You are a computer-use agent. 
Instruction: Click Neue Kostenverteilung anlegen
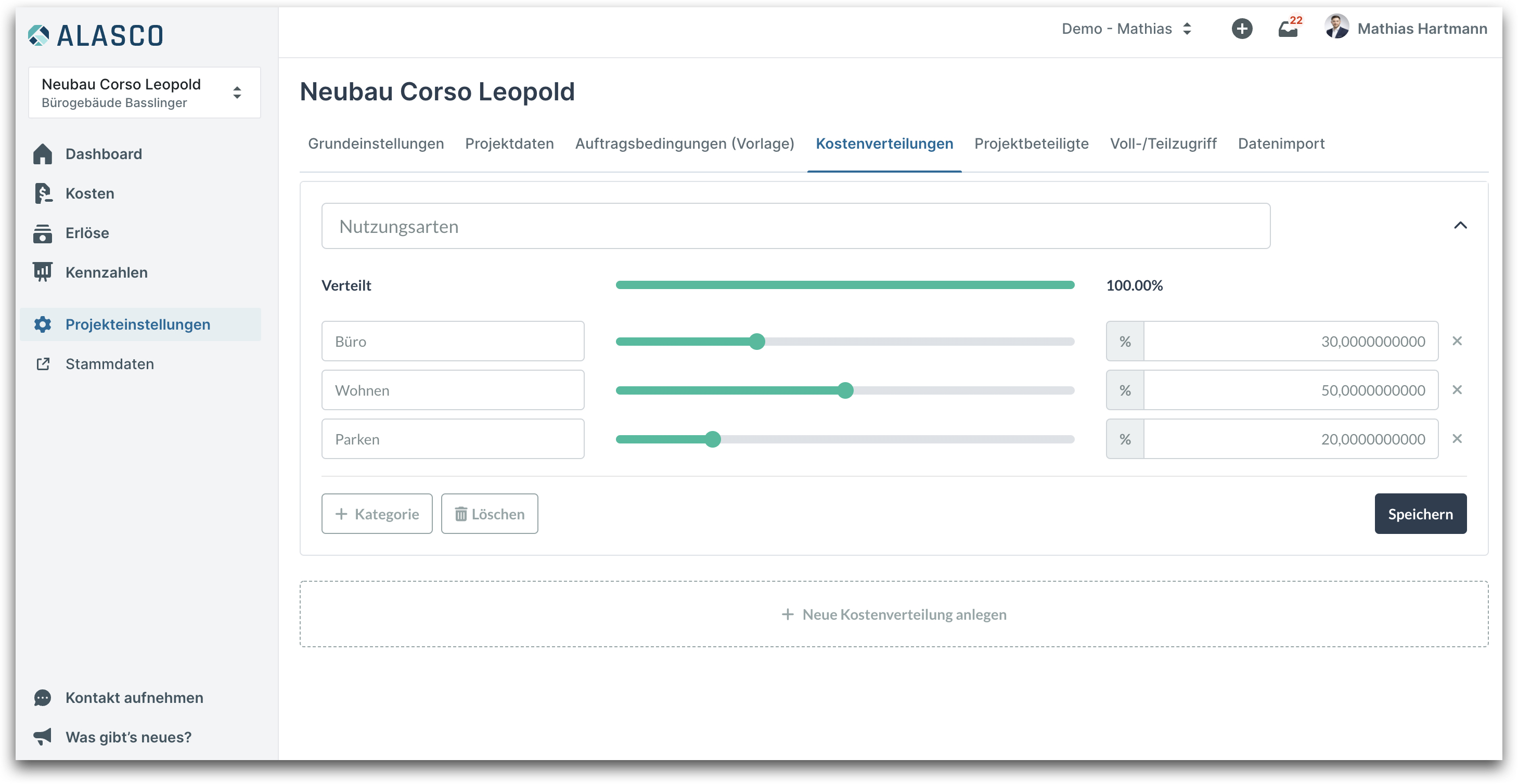click(893, 615)
